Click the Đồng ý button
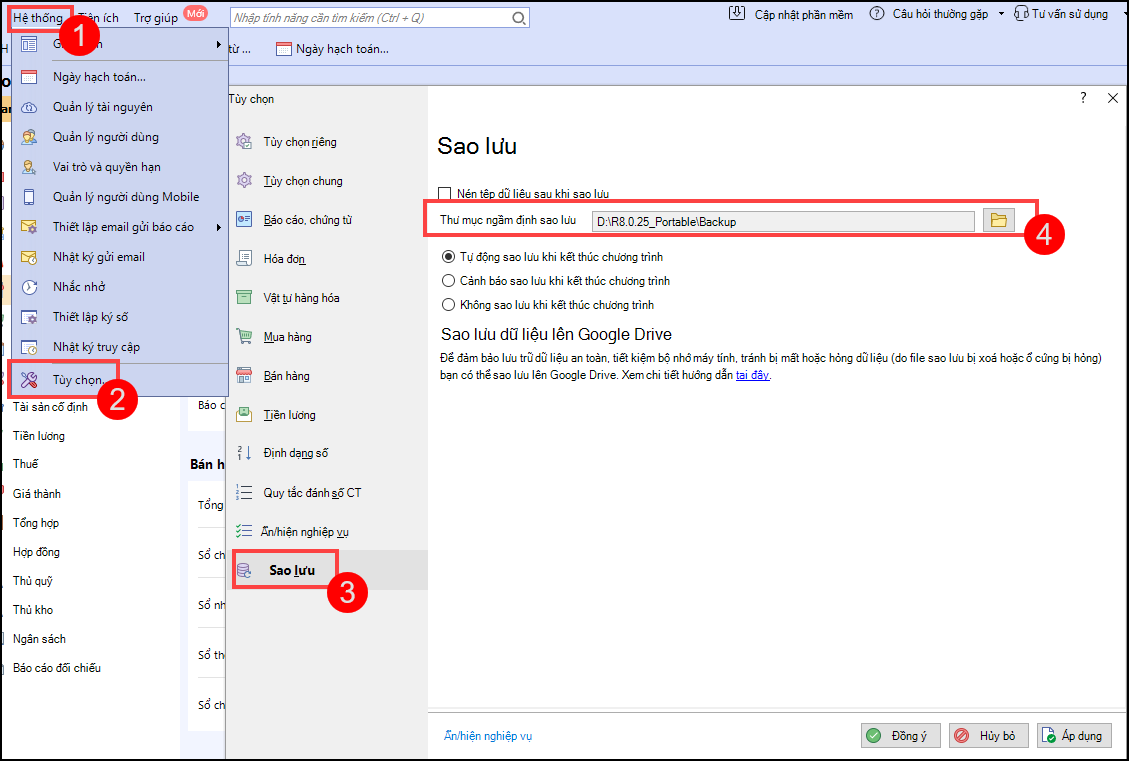 [x=900, y=736]
